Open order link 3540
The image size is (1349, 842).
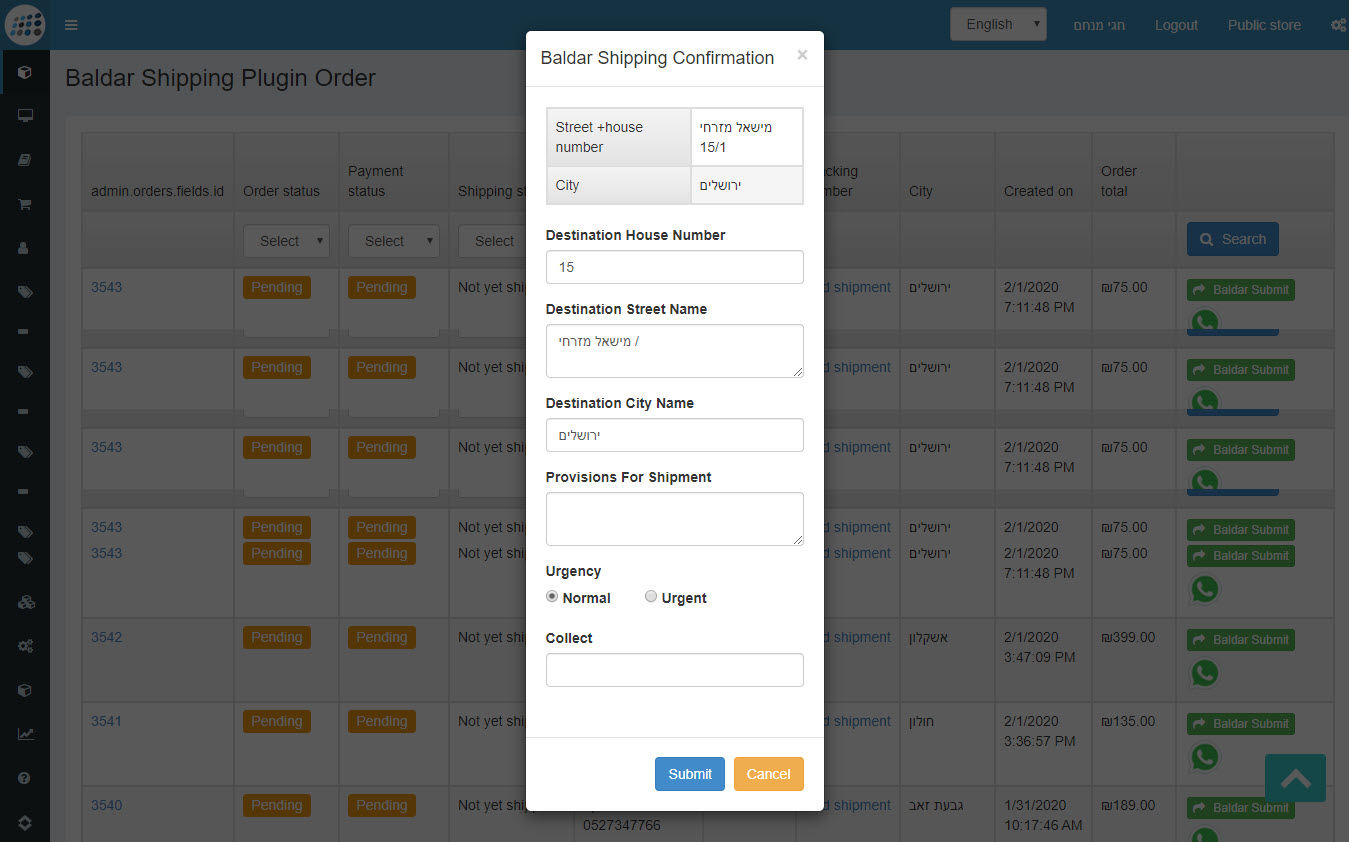pyautogui.click(x=106, y=805)
